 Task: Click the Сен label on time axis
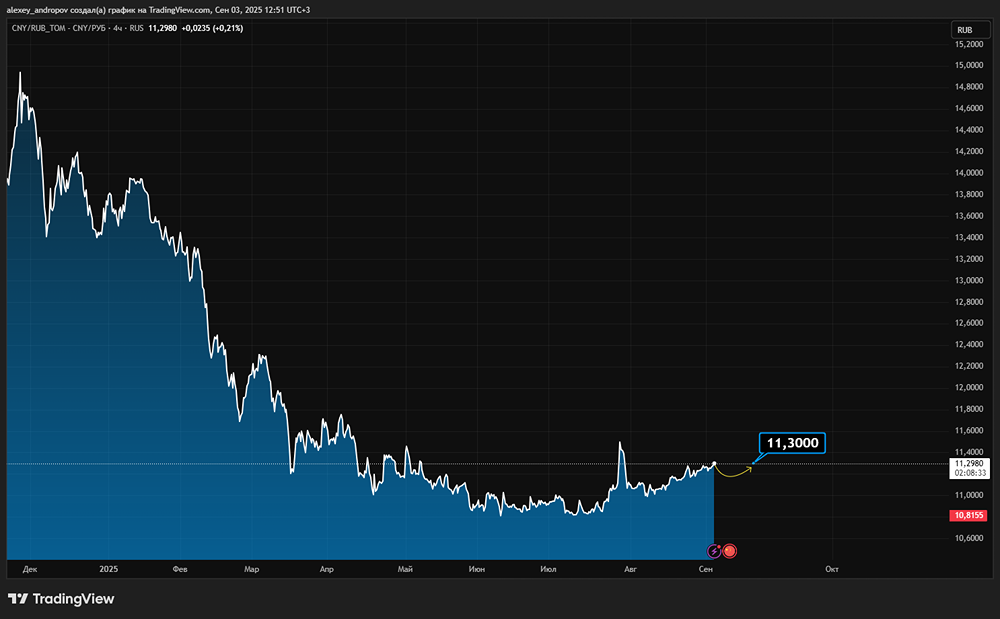coord(705,569)
